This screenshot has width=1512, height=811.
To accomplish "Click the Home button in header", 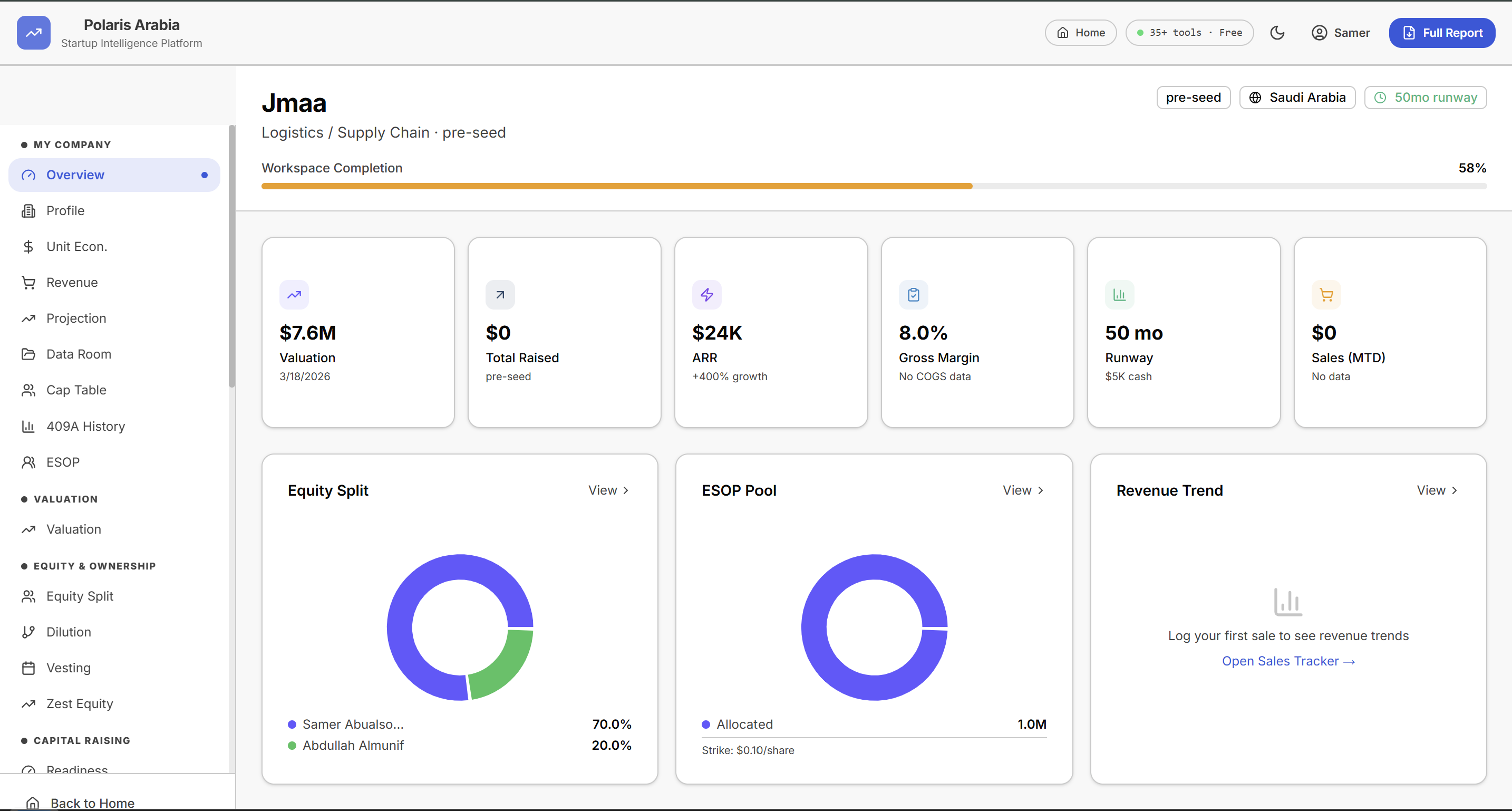I will tap(1080, 33).
